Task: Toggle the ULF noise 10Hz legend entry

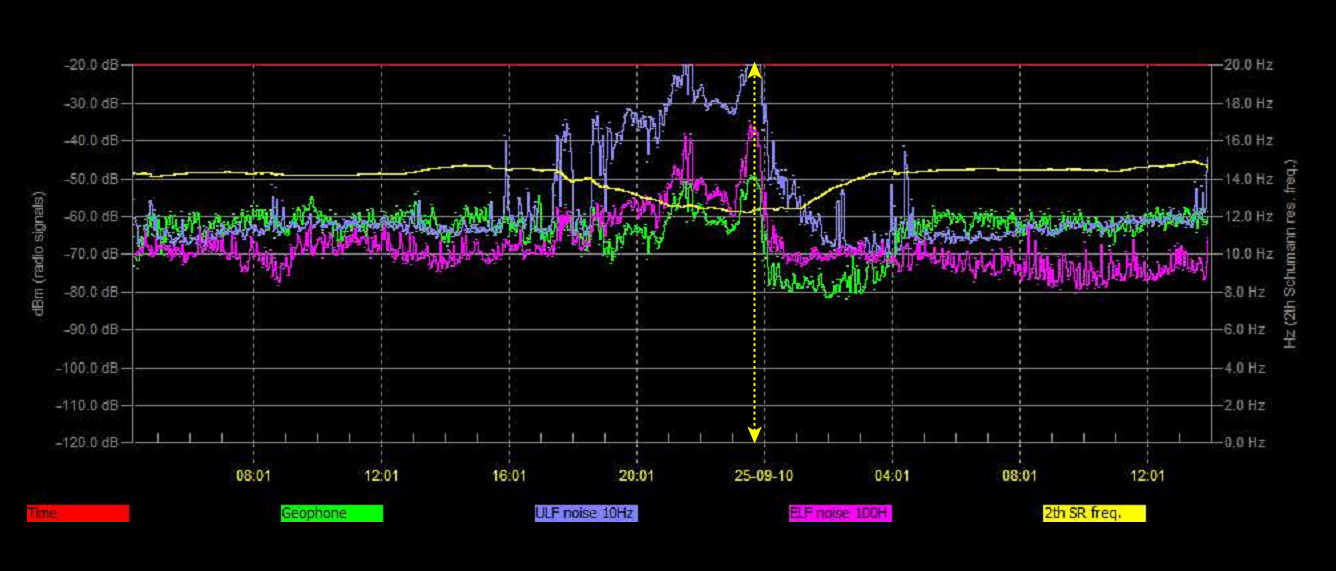Action: (586, 513)
